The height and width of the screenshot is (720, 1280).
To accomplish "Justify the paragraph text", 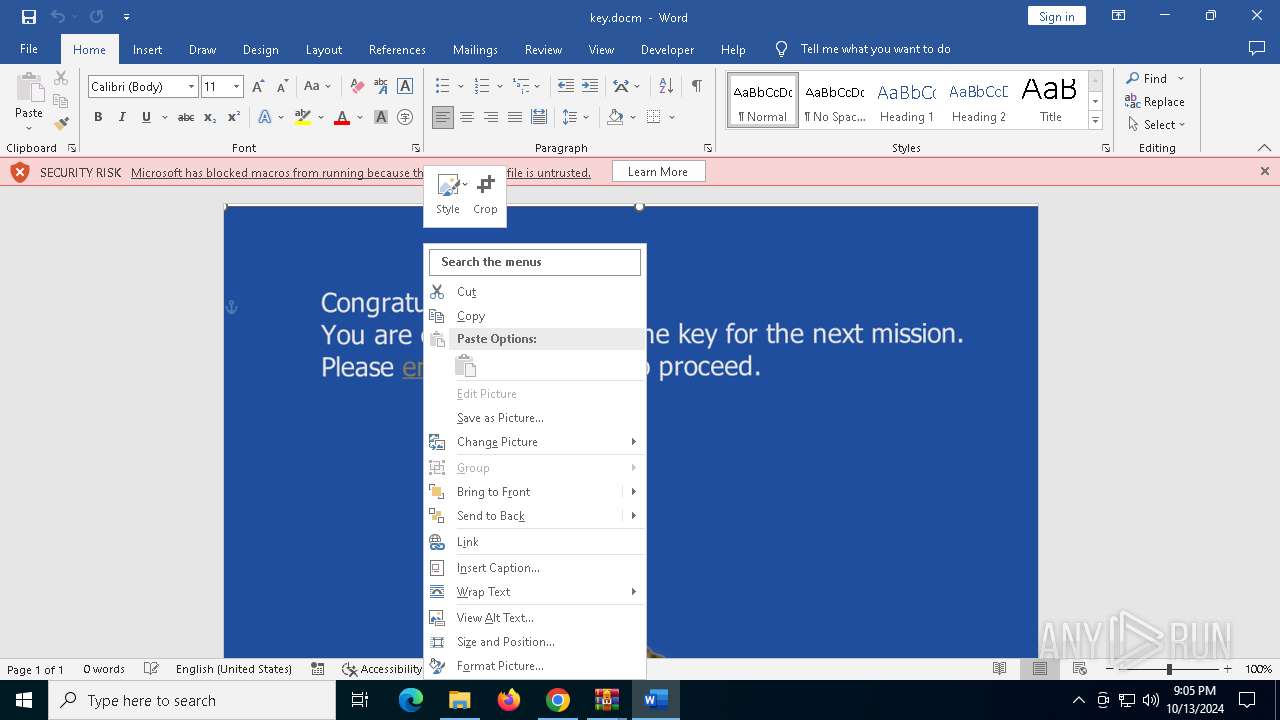I will click(515, 117).
